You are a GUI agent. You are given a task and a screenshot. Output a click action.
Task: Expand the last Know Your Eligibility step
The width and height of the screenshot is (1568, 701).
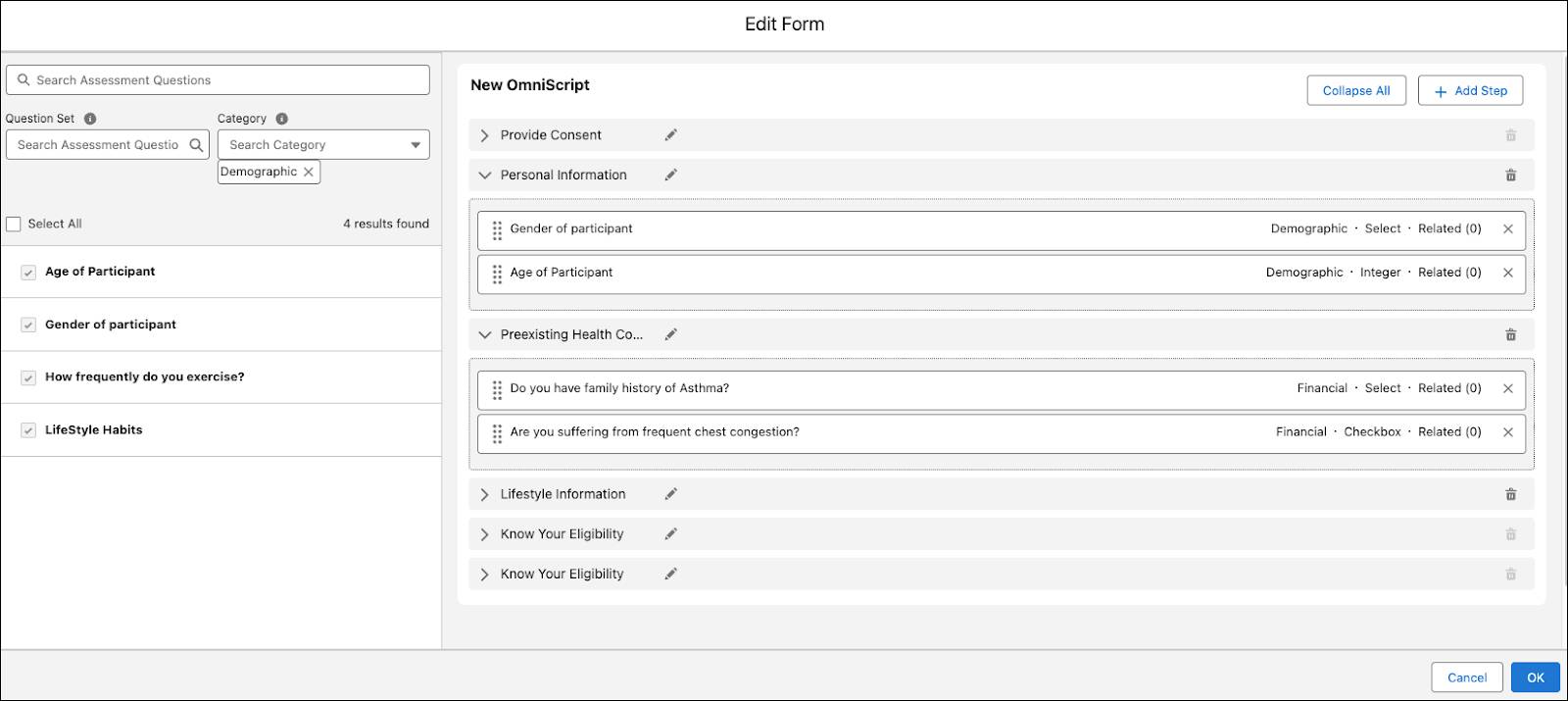(484, 574)
